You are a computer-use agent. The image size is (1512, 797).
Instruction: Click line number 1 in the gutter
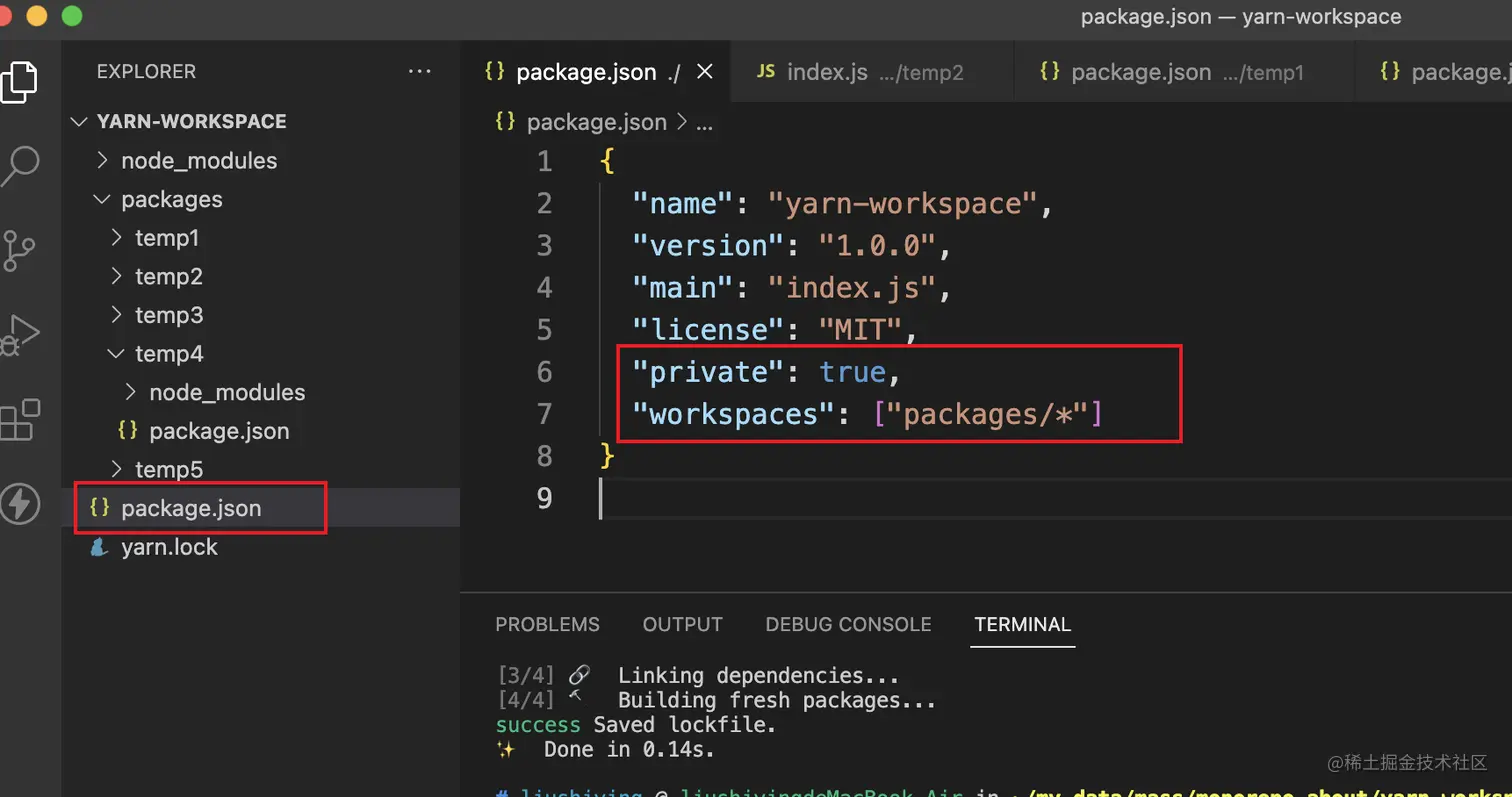pos(544,162)
